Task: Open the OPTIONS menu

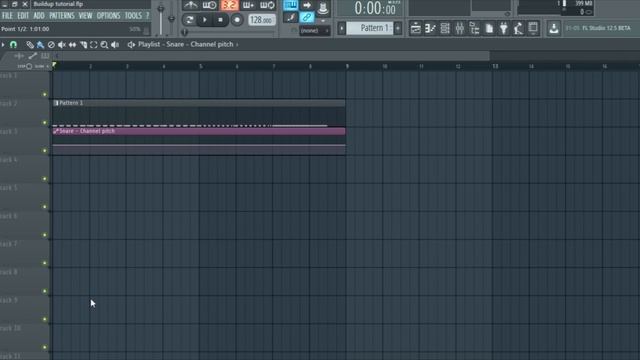Action: coord(108,16)
